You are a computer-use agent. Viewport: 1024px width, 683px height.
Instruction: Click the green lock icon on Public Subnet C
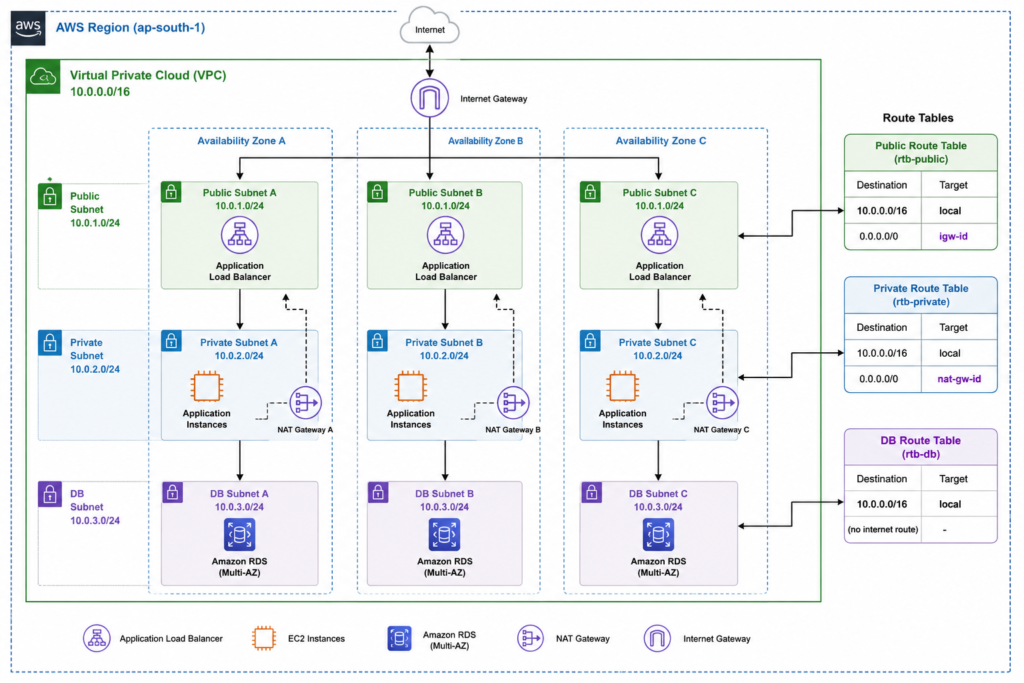(x=590, y=192)
